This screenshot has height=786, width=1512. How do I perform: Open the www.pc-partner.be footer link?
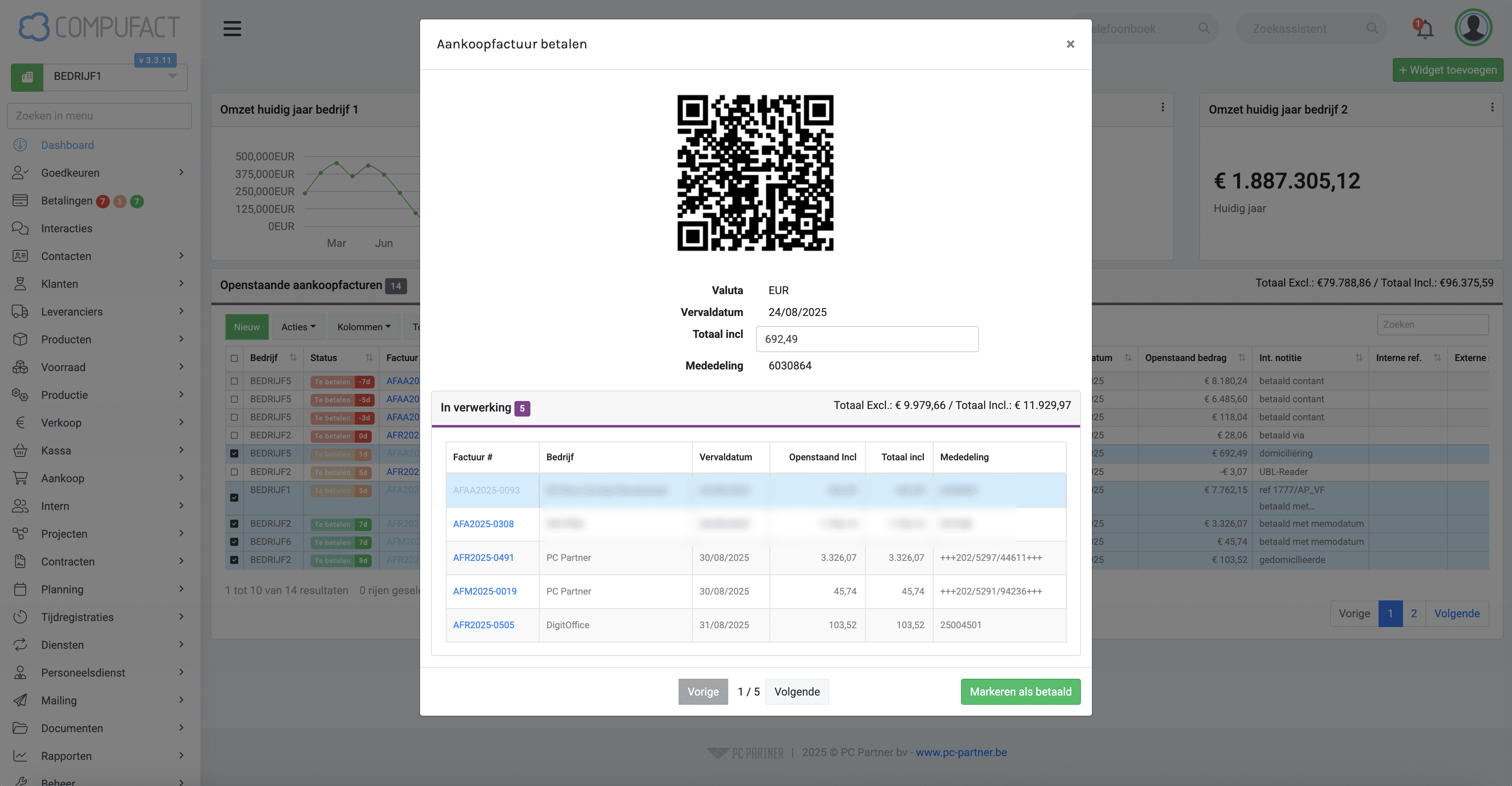click(961, 752)
